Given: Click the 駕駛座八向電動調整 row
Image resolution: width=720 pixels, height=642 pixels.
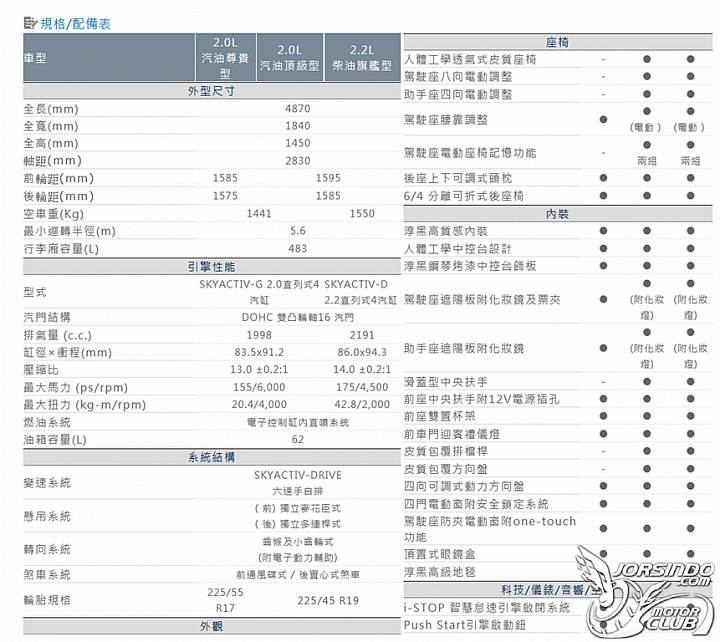Looking at the screenshot, I should pos(558,77).
